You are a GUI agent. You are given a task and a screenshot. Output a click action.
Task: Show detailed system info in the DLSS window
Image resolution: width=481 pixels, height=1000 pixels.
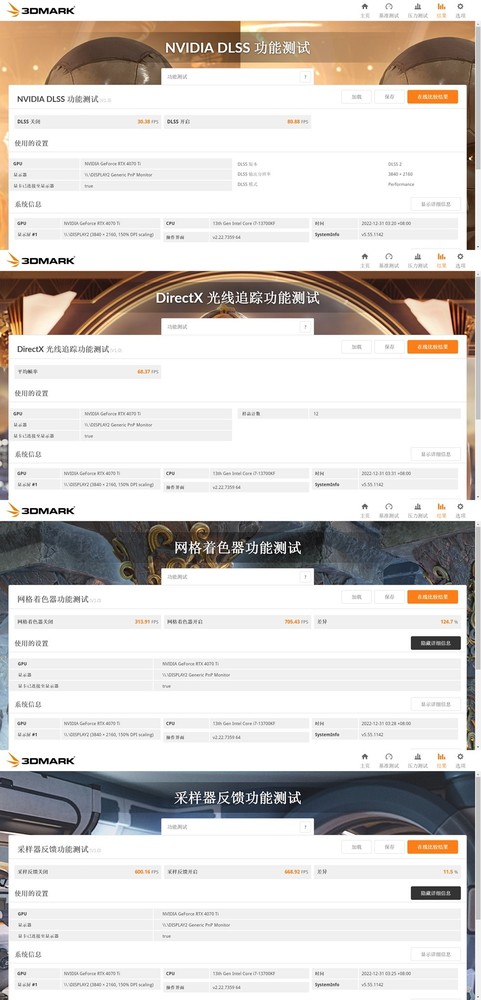436,204
